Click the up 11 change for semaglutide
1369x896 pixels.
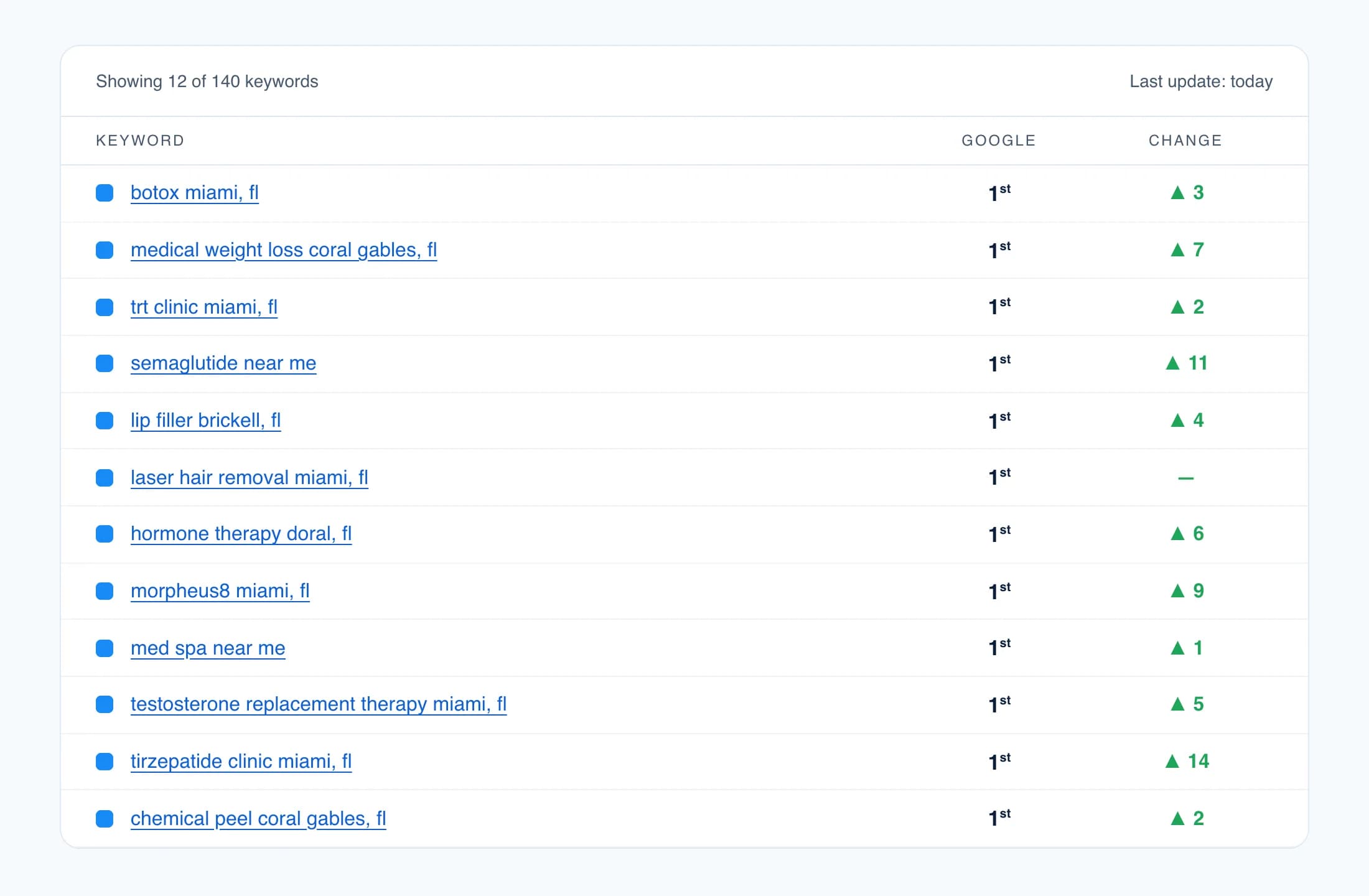pos(1186,363)
